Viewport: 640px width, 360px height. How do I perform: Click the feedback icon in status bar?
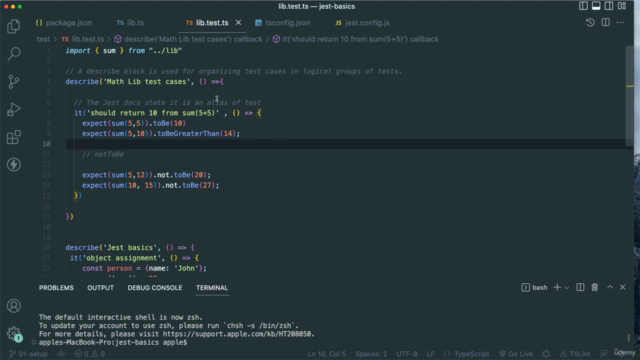[x=604, y=354]
